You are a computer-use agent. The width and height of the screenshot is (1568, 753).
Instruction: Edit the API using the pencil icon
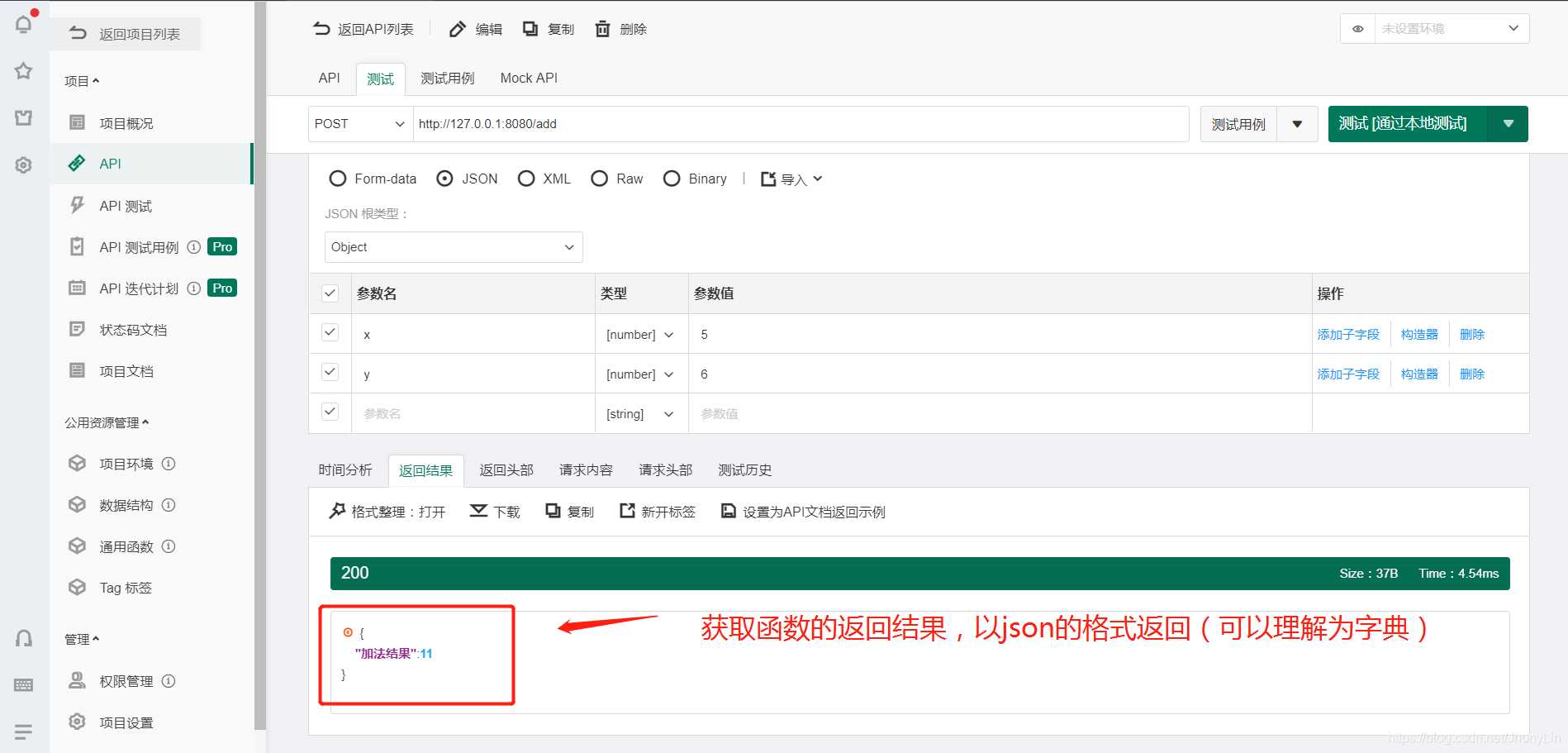tap(458, 28)
